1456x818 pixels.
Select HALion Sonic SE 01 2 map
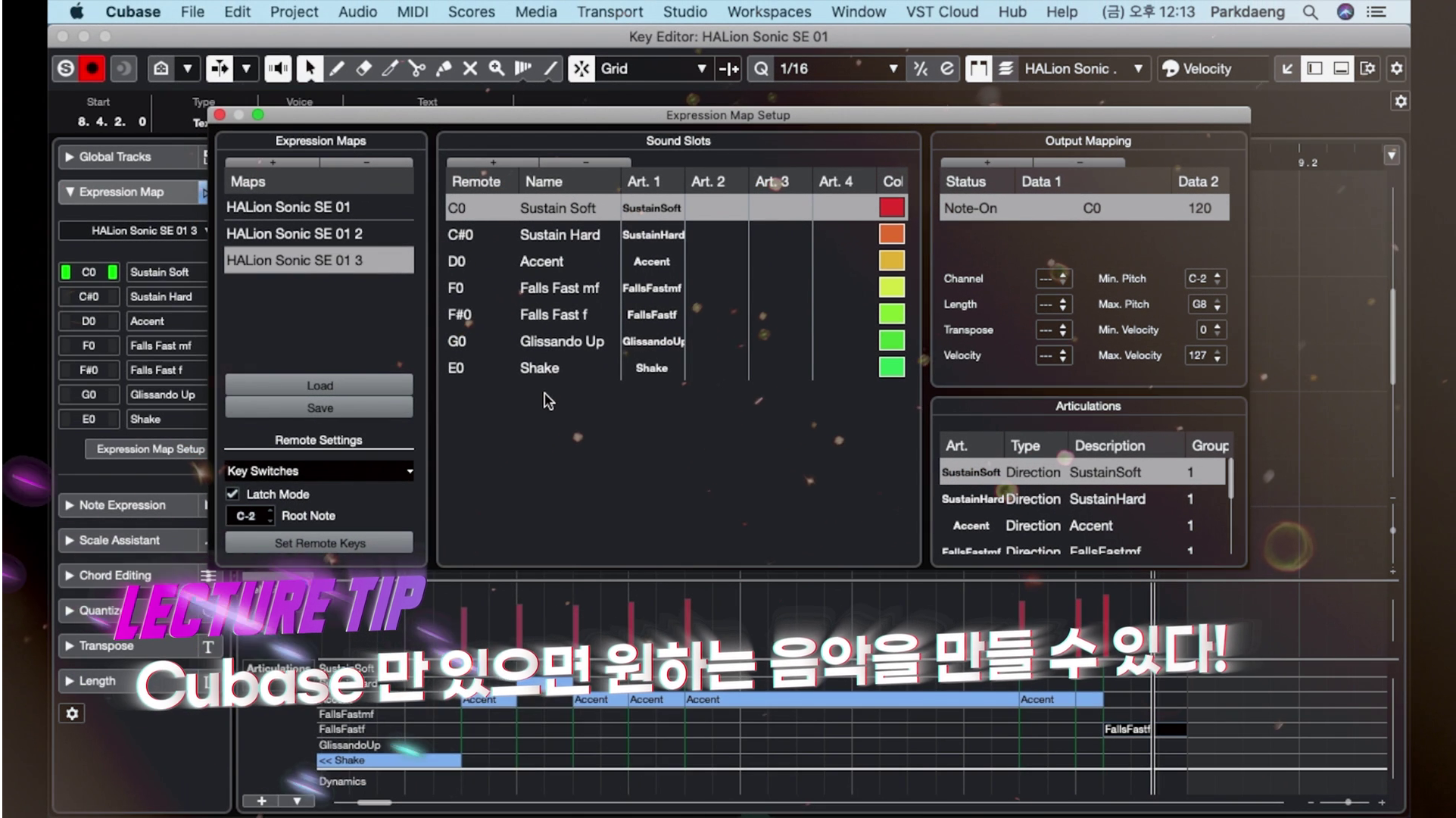click(x=319, y=233)
